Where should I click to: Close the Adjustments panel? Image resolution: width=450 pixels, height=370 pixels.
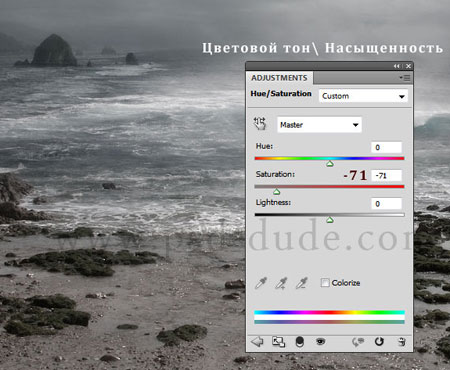[408, 66]
